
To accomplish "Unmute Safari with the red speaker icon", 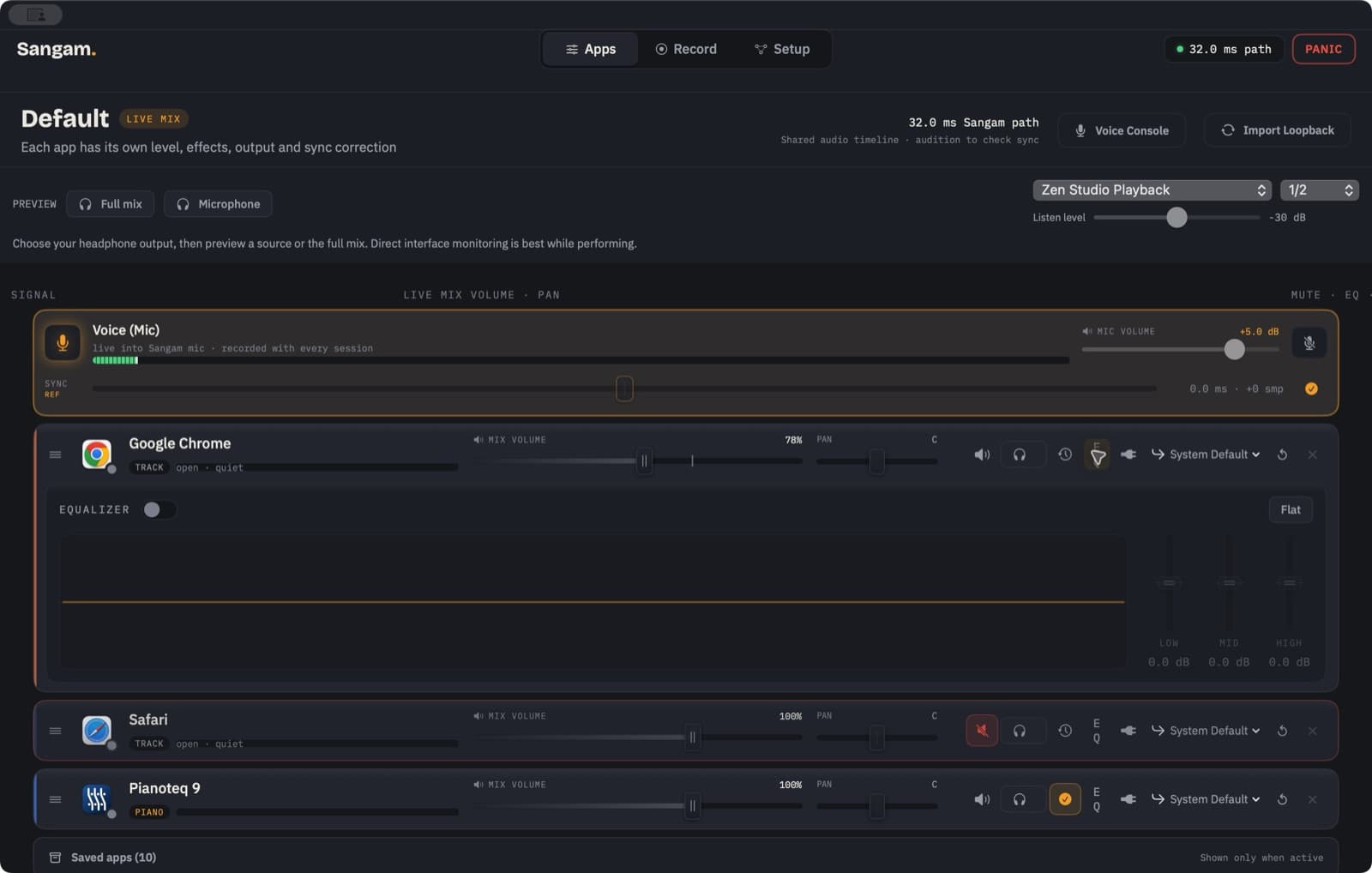I will click(982, 731).
